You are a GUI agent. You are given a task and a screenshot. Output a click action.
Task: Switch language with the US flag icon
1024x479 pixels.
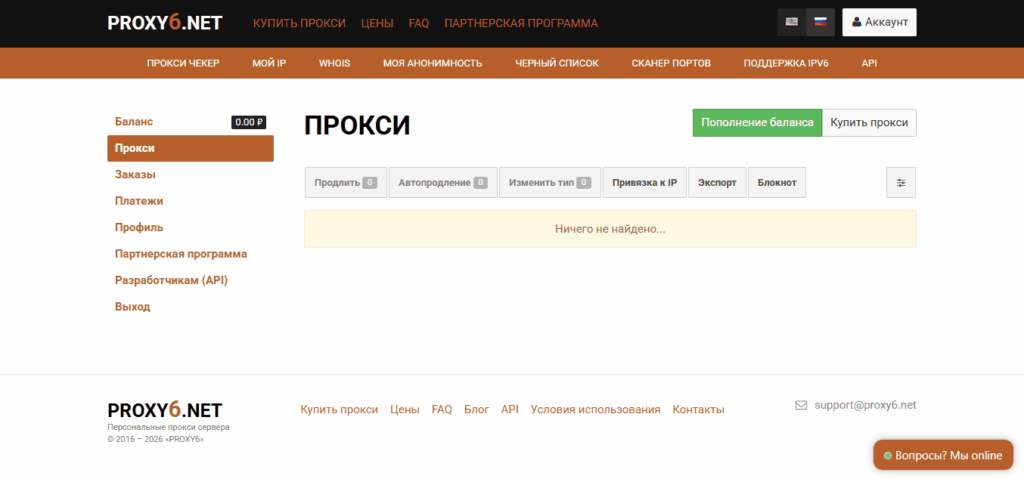coord(792,22)
